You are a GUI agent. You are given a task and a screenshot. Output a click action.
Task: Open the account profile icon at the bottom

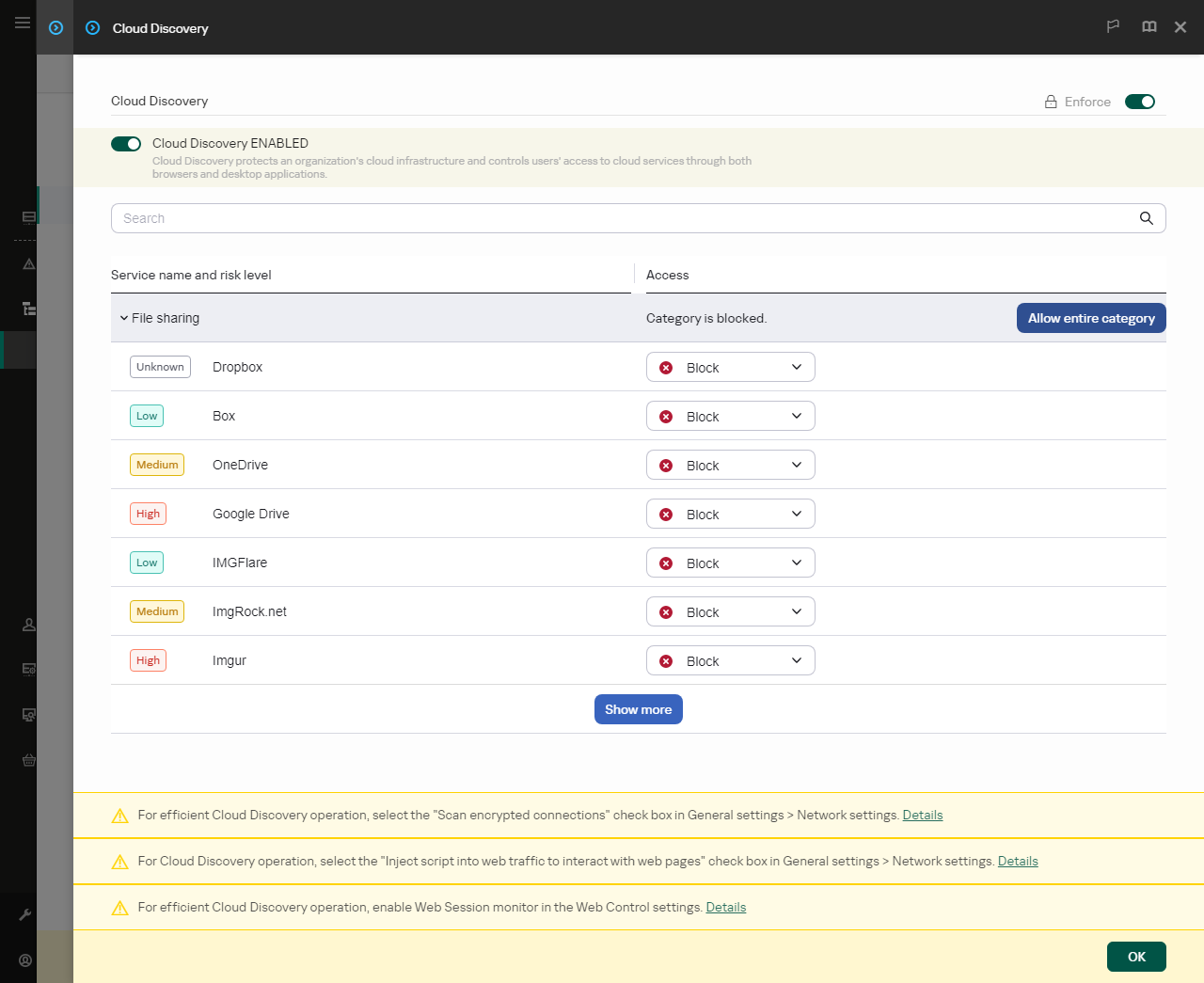(x=25, y=960)
